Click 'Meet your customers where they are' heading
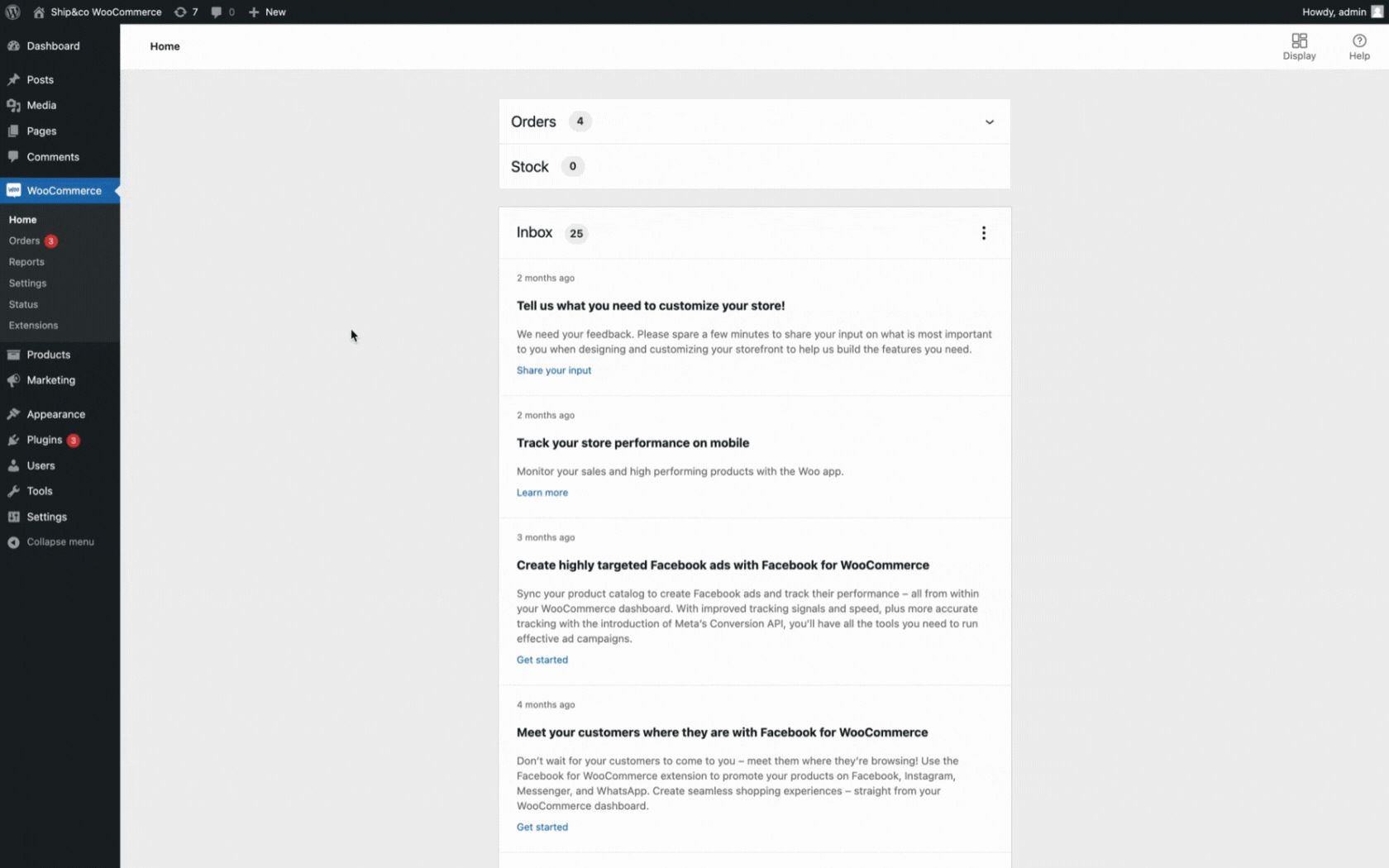 tap(722, 732)
